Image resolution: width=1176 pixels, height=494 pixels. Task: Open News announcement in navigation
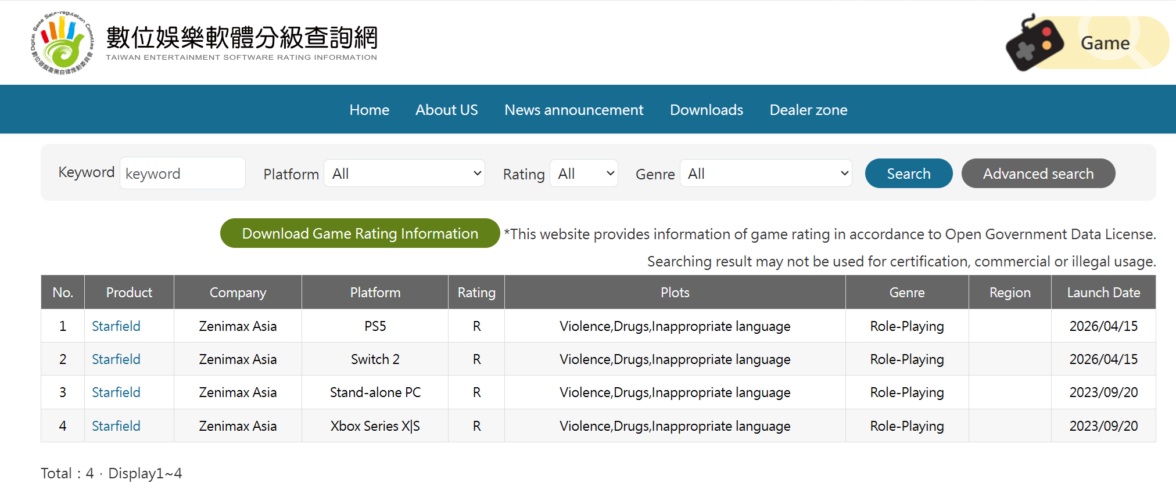click(x=574, y=110)
